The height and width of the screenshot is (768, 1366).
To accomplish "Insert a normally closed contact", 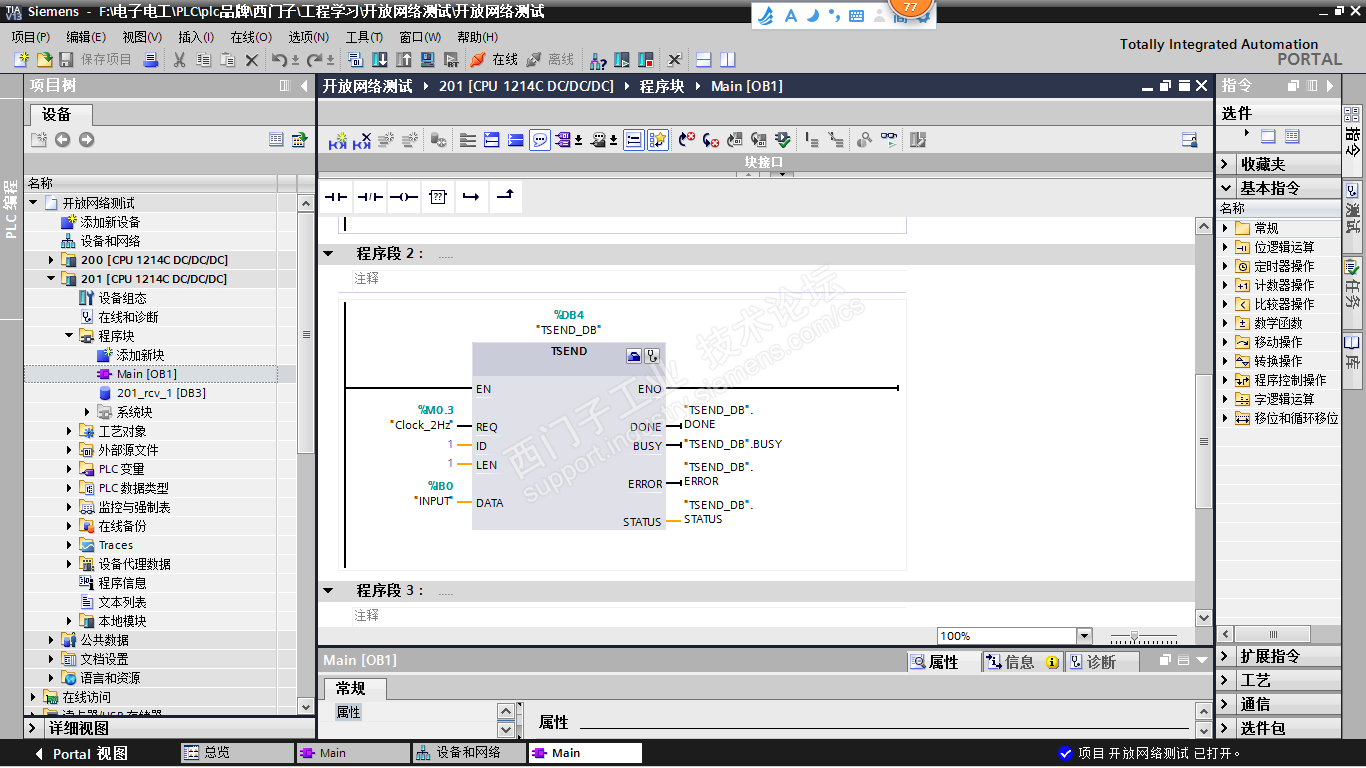I will click(370, 197).
